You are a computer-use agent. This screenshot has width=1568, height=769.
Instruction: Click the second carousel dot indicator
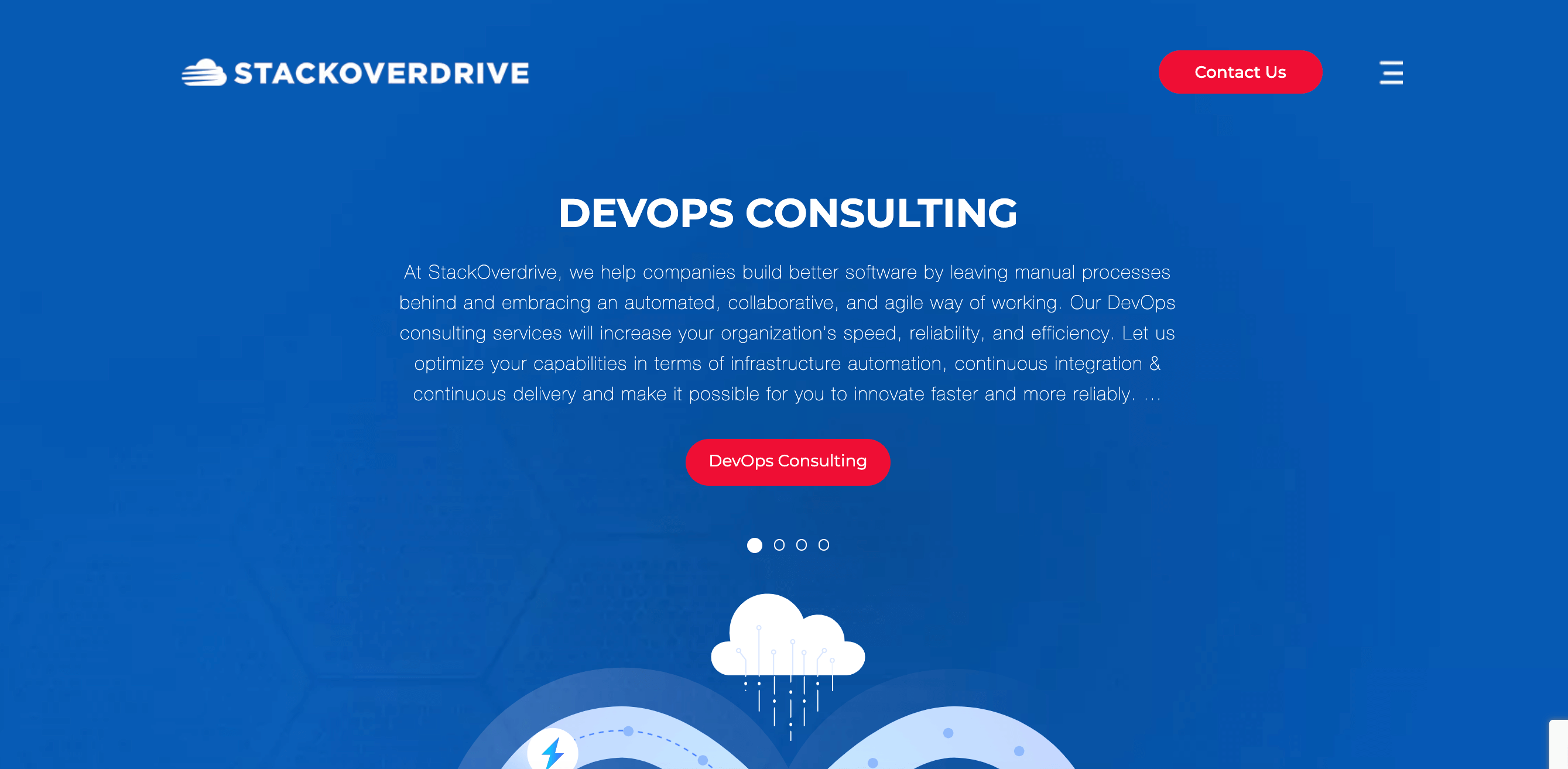click(779, 545)
